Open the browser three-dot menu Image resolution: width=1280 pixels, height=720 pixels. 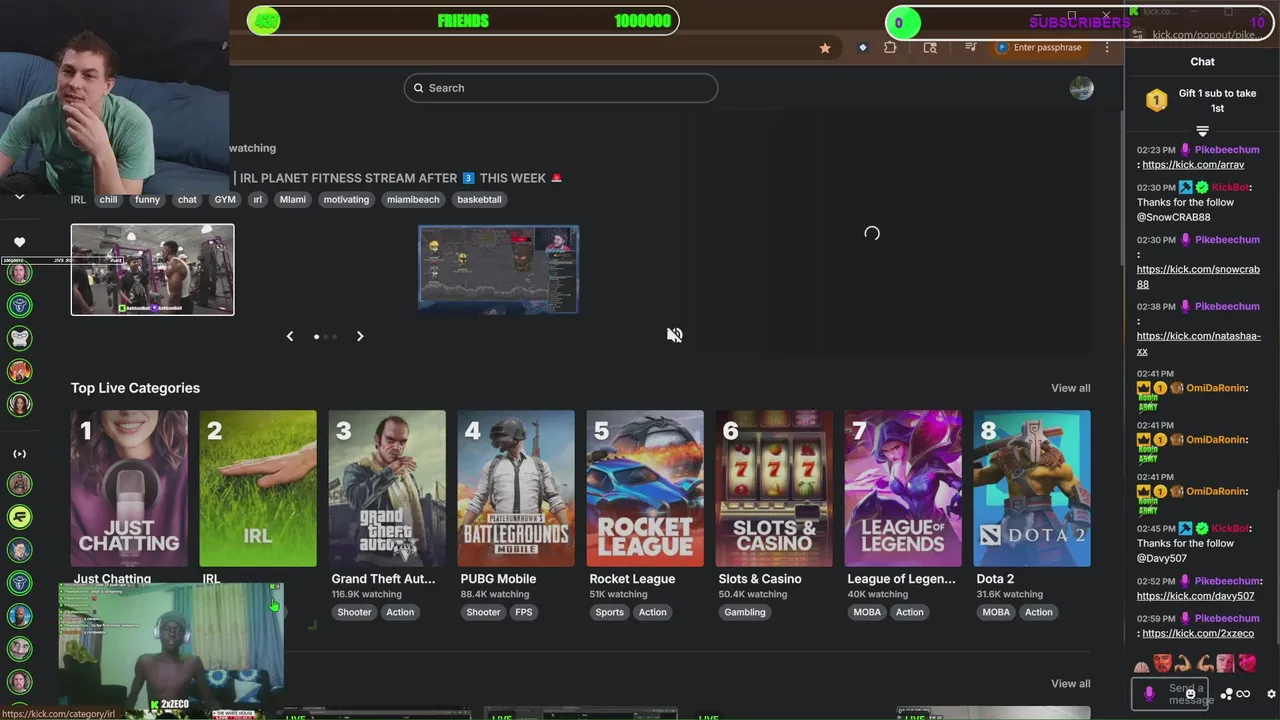[1107, 47]
